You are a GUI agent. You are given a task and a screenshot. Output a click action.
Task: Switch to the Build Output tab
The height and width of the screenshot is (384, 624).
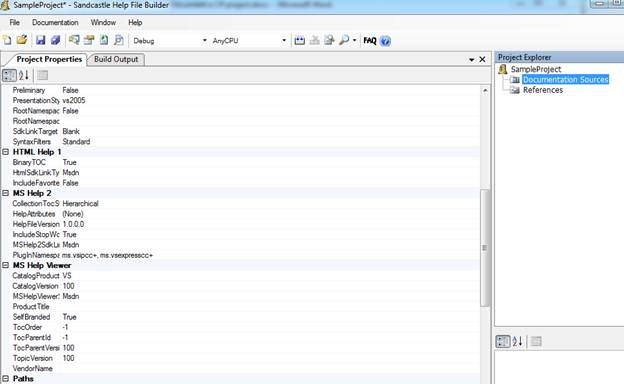tap(116, 59)
